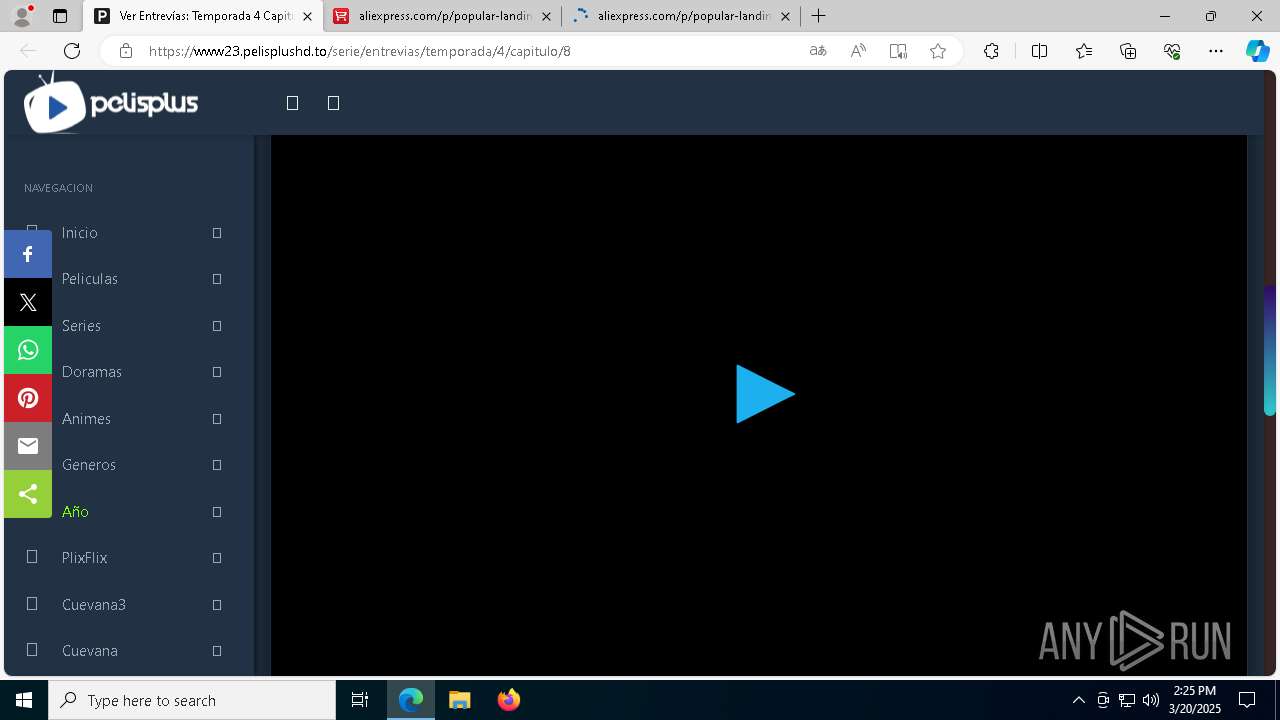View site information lock icon
Screen dimensions: 1280x720
(x=126, y=51)
